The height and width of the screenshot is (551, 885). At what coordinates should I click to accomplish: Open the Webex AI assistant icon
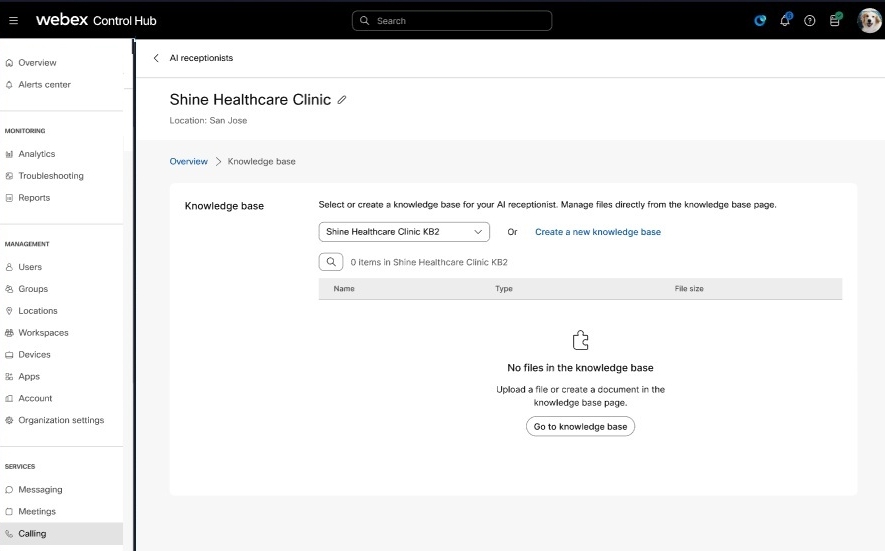760,21
